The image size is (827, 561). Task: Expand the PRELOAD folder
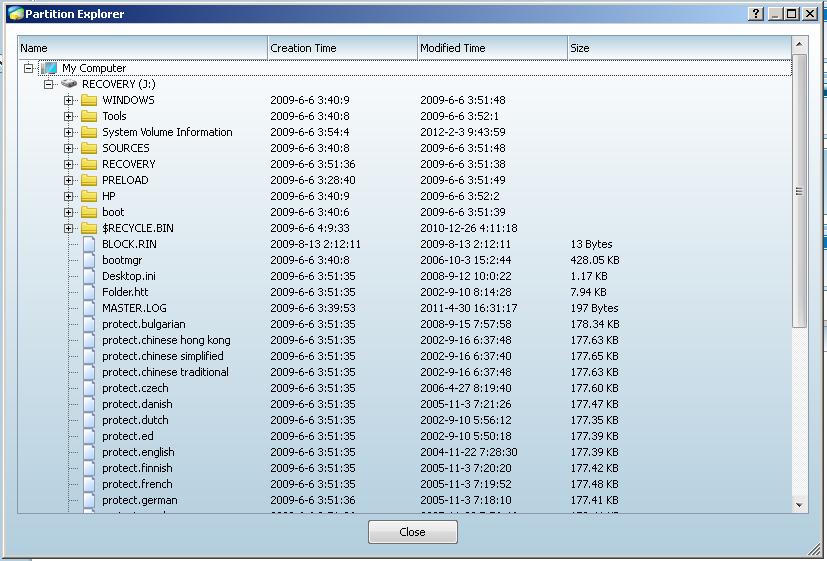69,180
